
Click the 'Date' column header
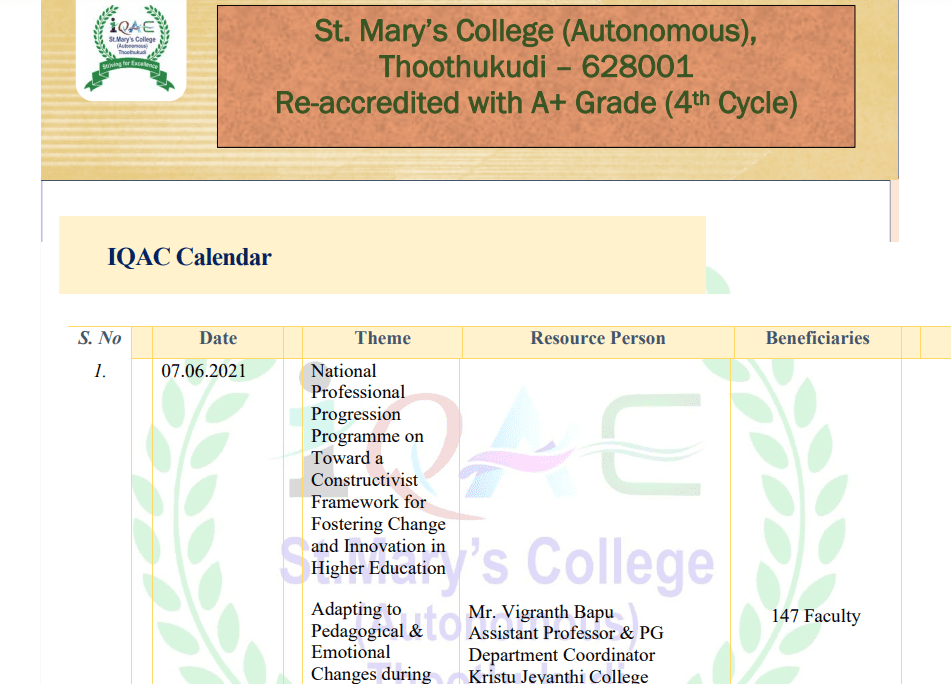click(218, 338)
